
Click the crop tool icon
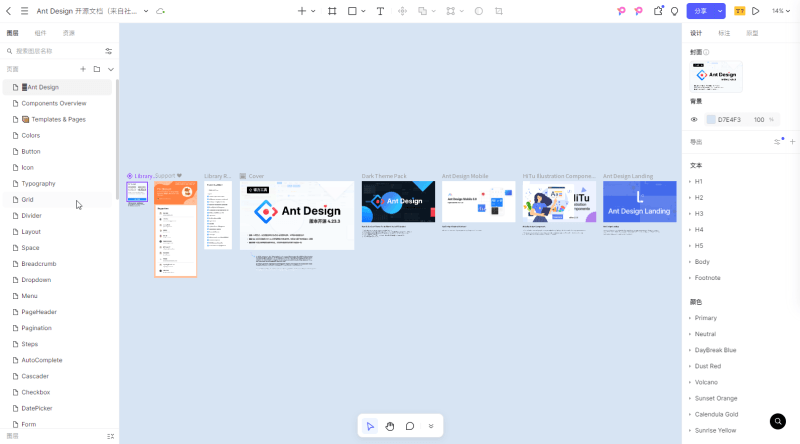coord(499,11)
